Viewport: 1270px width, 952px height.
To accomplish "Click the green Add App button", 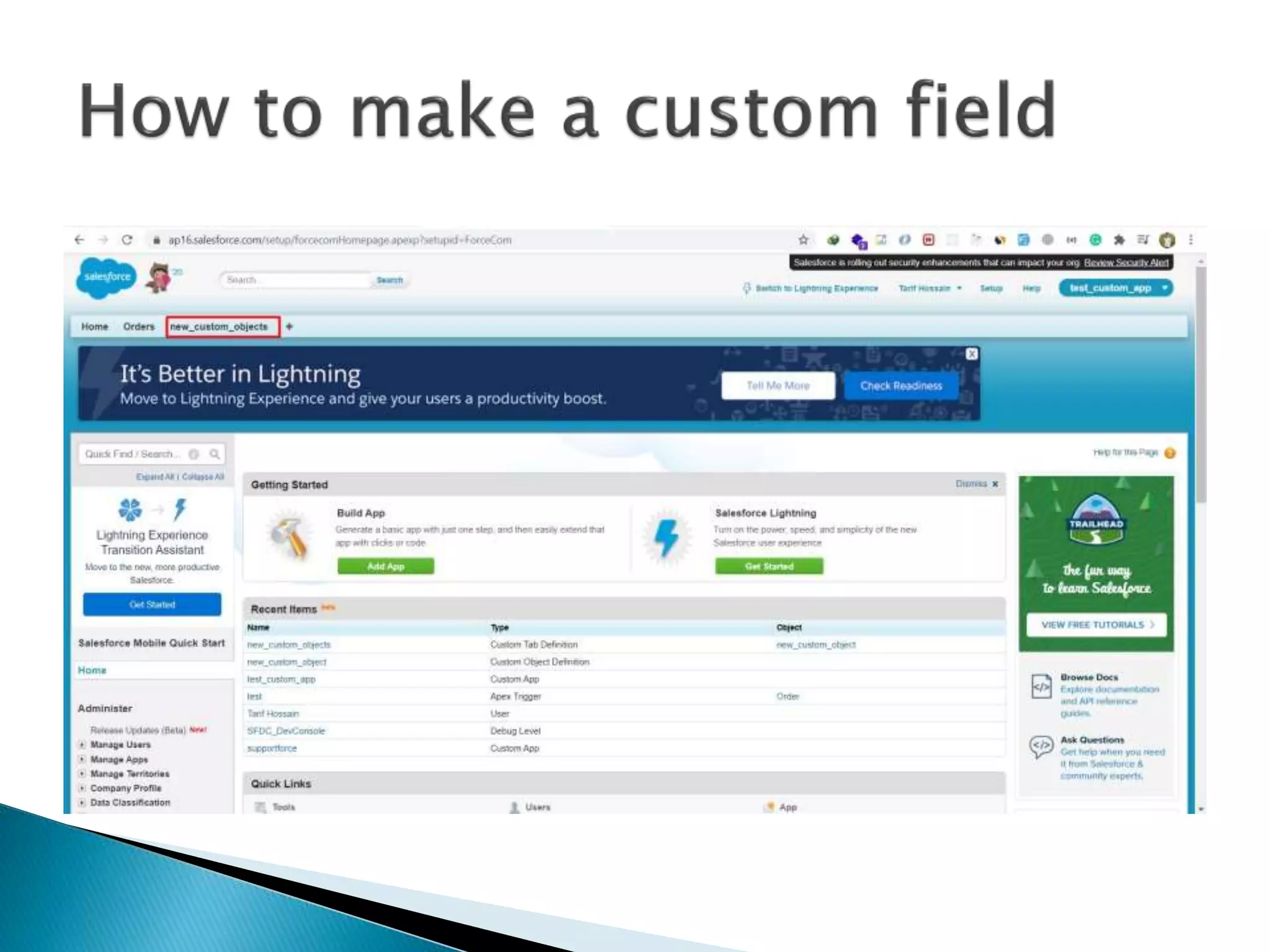I will pyautogui.click(x=385, y=566).
